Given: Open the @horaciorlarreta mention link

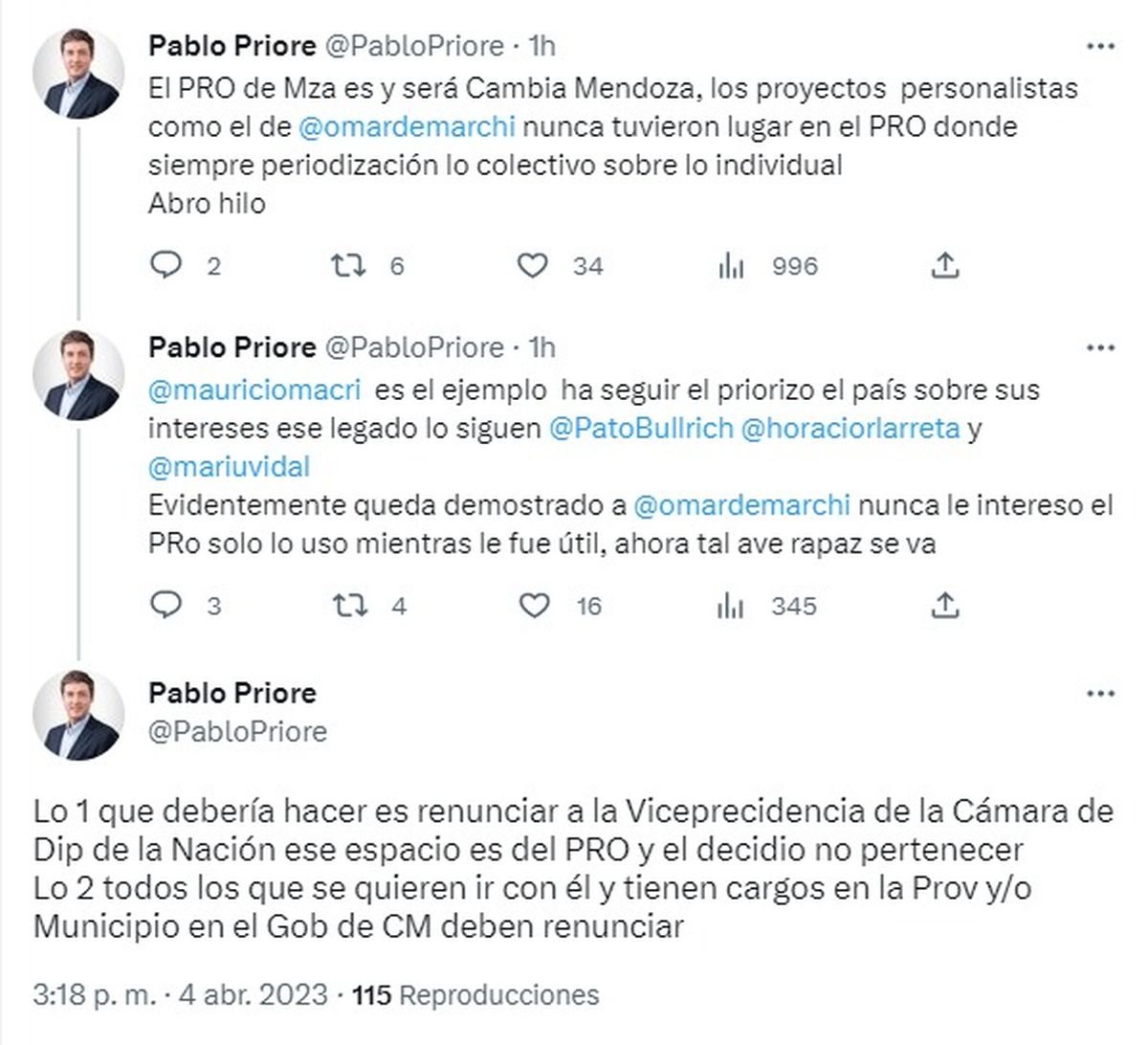Looking at the screenshot, I should [850, 428].
